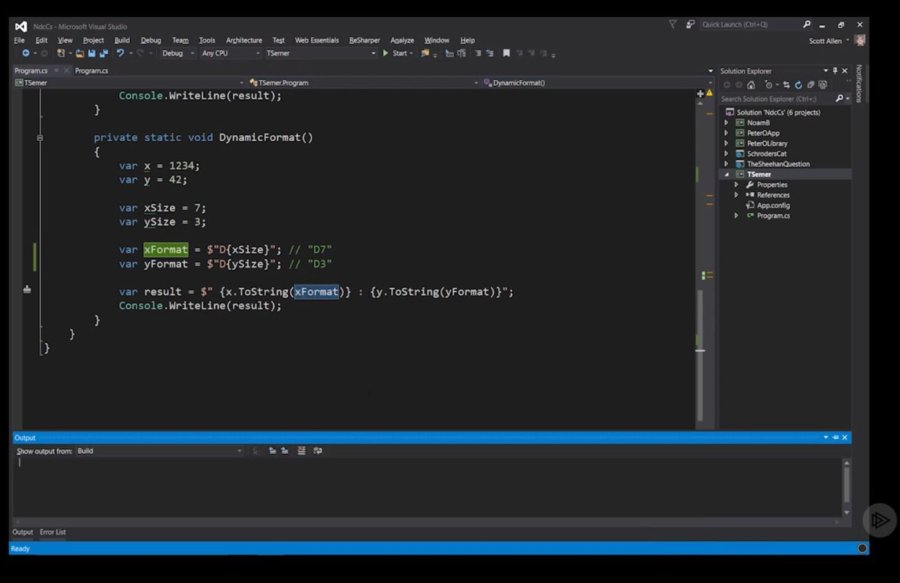Switch to the Error List tab
This screenshot has width=900, height=583.
[x=53, y=532]
